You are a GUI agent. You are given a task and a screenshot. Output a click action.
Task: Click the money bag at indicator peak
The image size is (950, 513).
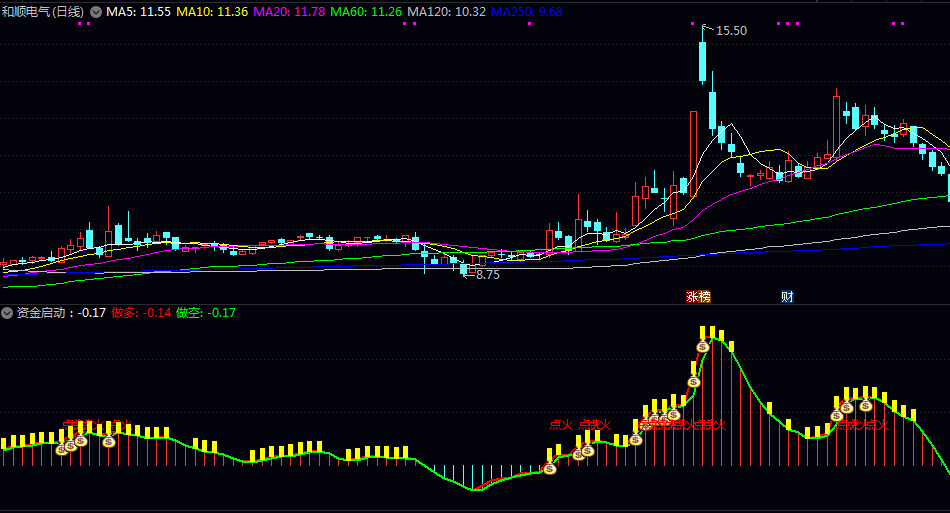pyautogui.click(x=703, y=346)
